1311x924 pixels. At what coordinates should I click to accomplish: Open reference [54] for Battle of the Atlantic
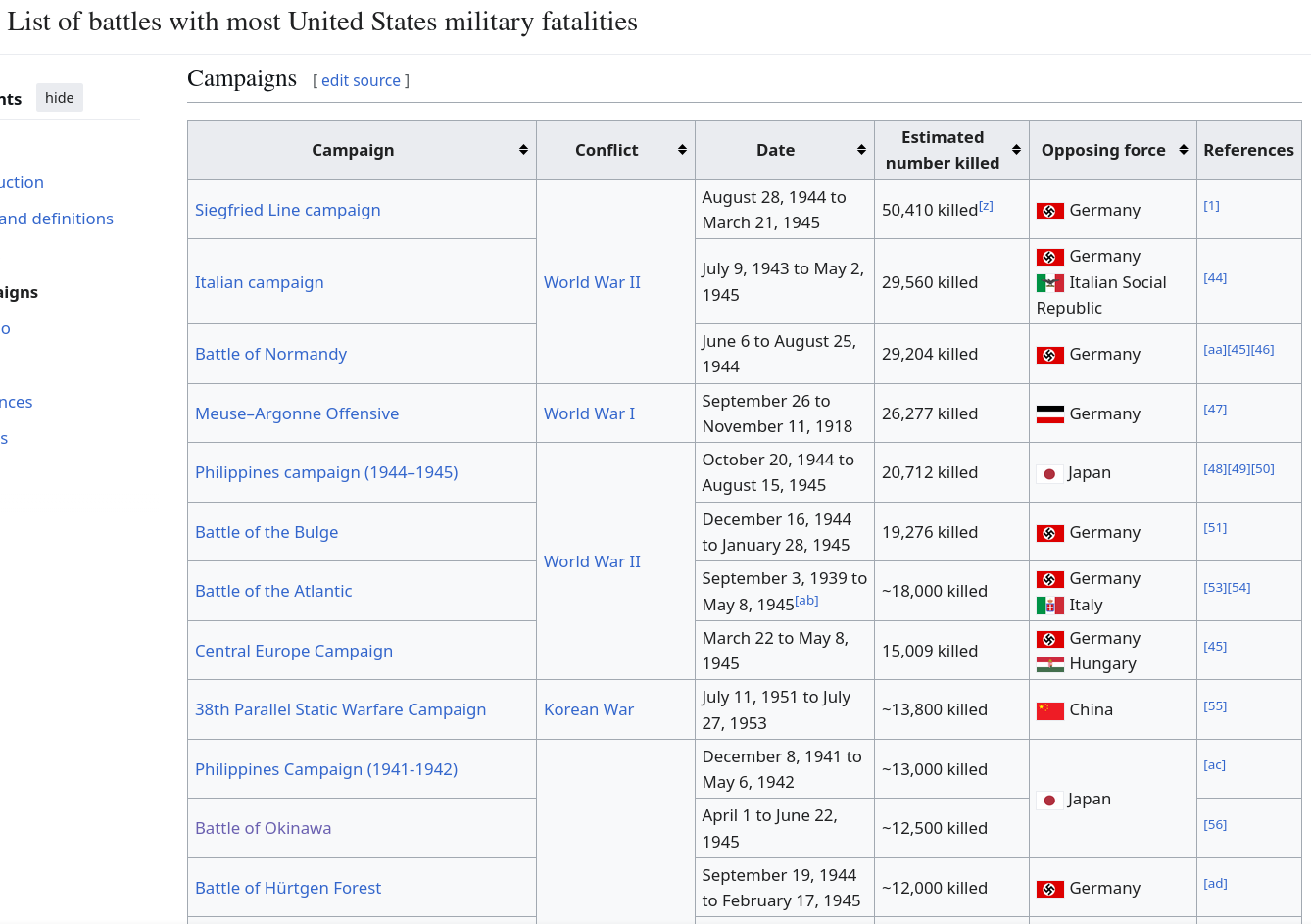click(x=1239, y=588)
